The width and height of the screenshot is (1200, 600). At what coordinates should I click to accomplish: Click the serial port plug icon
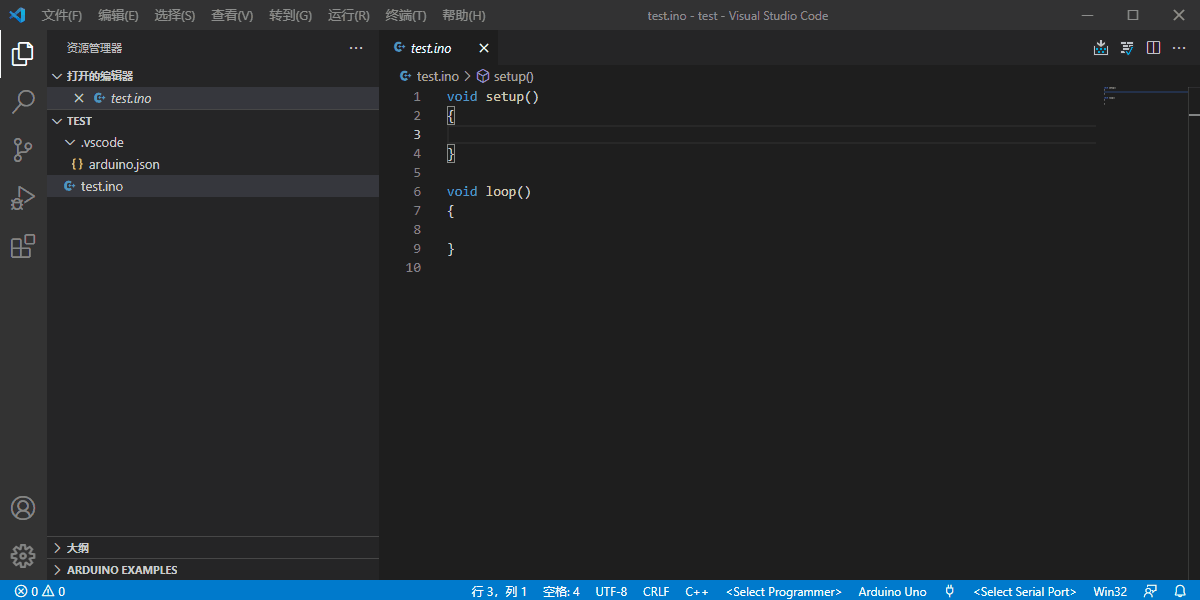[950, 591]
